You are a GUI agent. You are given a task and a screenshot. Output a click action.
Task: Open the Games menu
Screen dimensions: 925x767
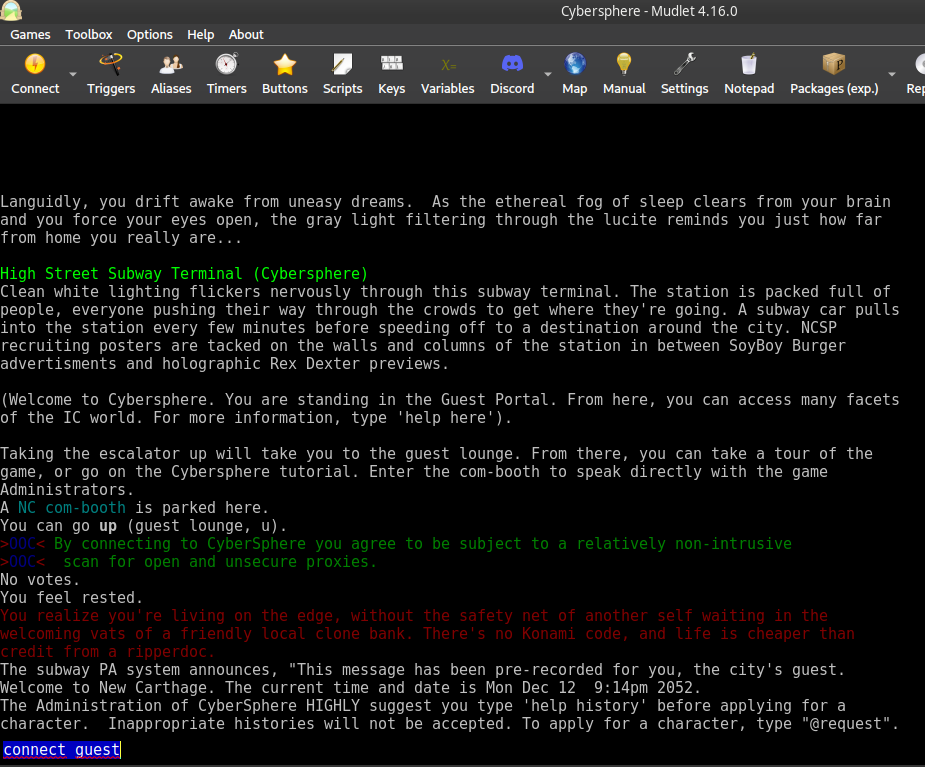pyautogui.click(x=30, y=34)
